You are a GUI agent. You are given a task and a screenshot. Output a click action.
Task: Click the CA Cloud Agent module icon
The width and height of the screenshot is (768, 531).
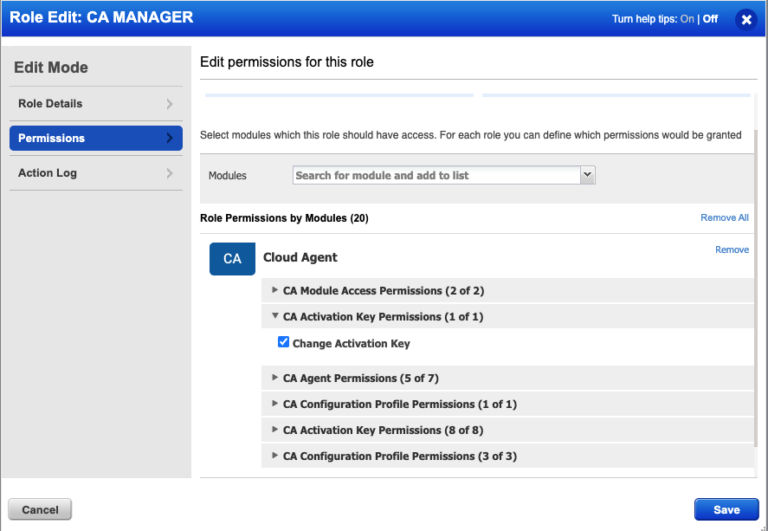point(232,259)
